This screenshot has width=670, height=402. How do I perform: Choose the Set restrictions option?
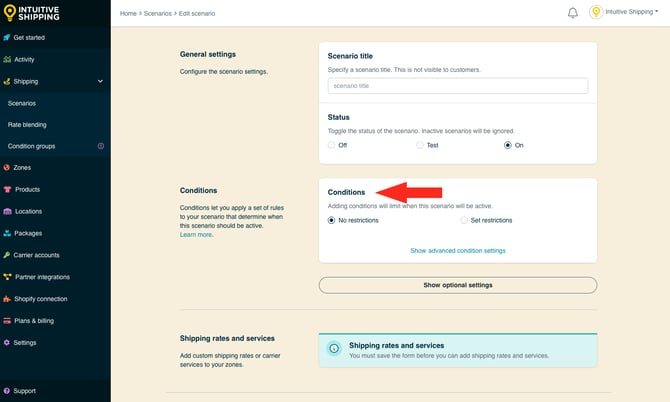[464, 220]
